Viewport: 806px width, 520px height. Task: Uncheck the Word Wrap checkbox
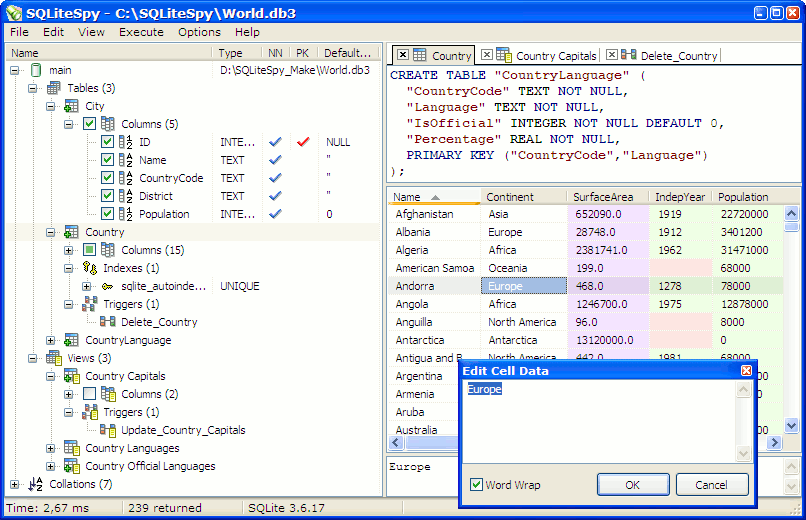477,485
